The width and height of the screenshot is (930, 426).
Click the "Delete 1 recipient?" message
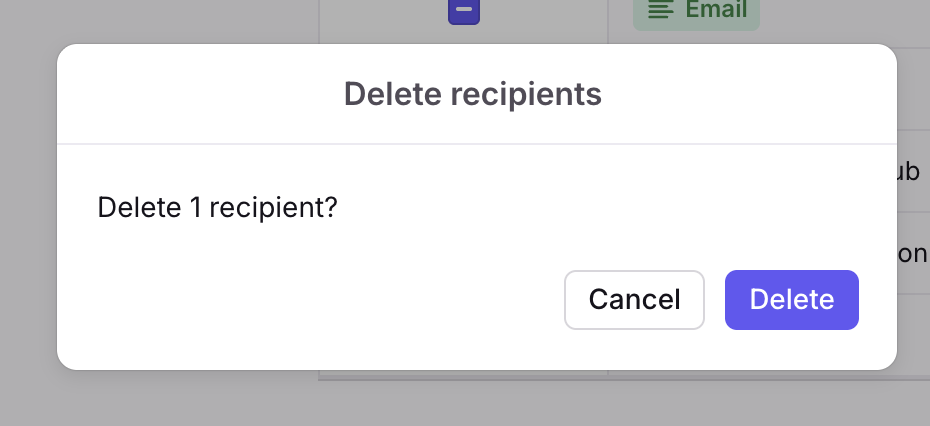pyautogui.click(x=217, y=208)
